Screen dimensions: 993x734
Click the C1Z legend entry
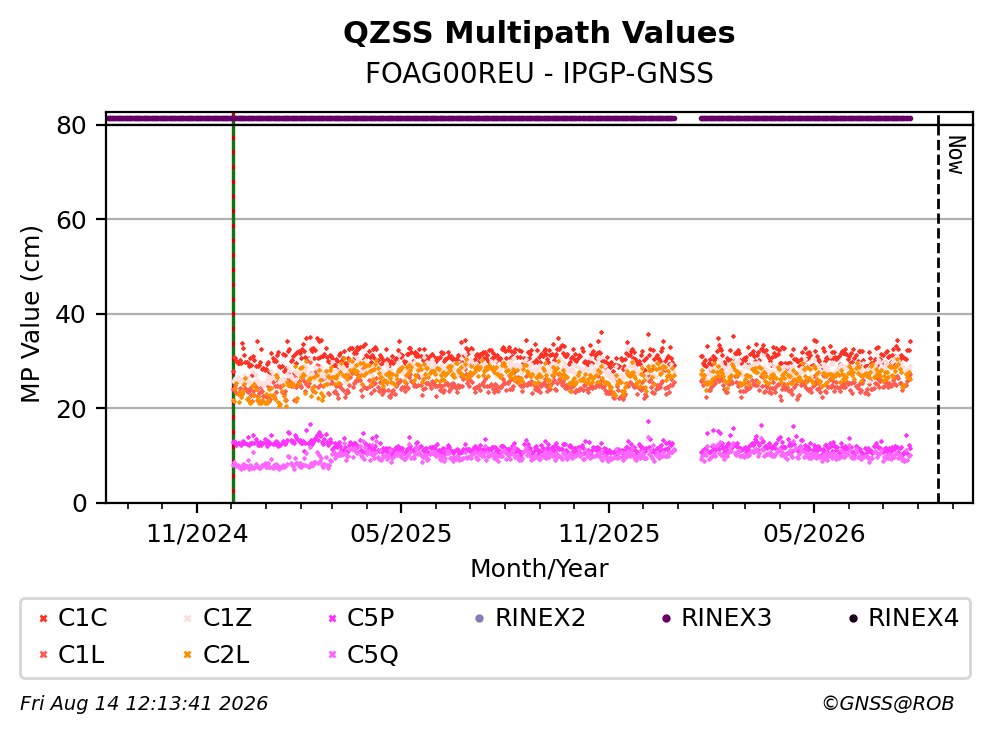click(218, 617)
